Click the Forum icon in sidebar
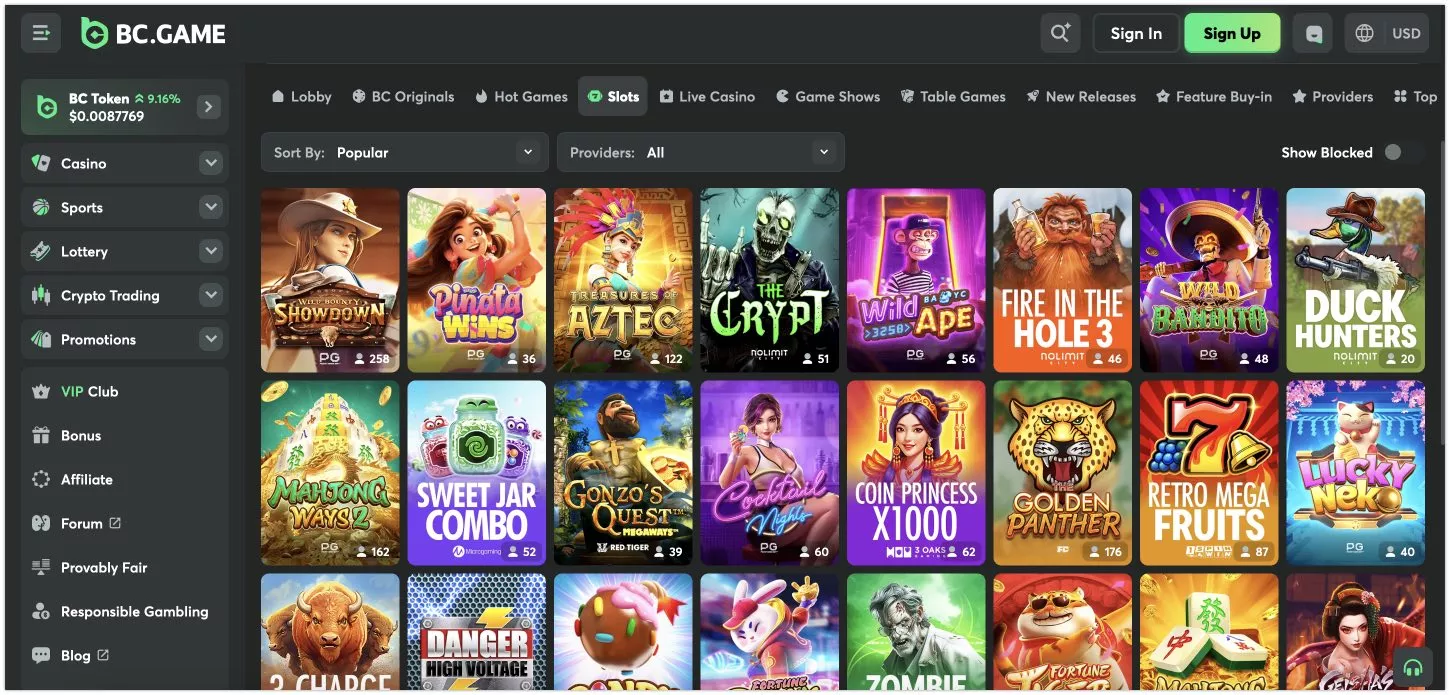 [41, 523]
